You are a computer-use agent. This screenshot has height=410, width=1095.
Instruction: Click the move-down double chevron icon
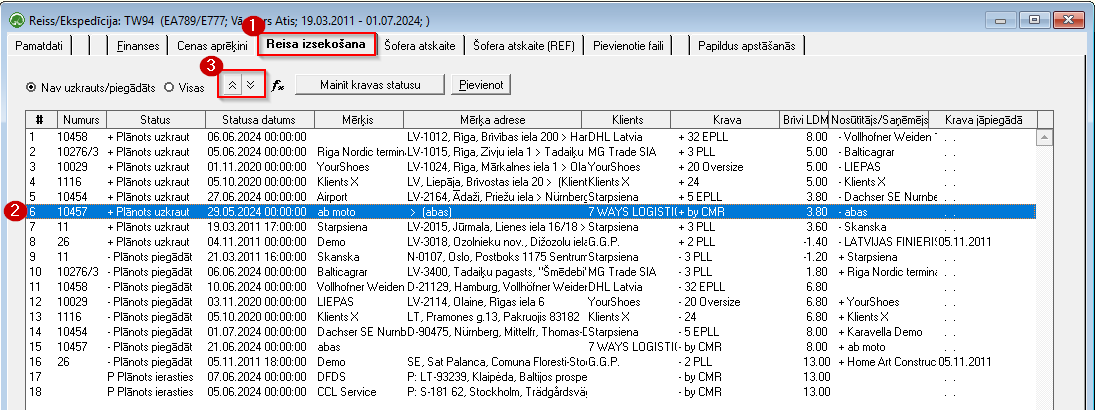tap(251, 87)
